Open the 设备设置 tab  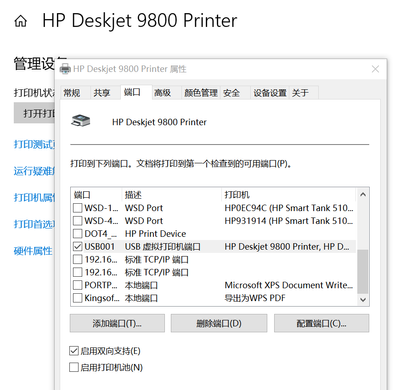270,93
